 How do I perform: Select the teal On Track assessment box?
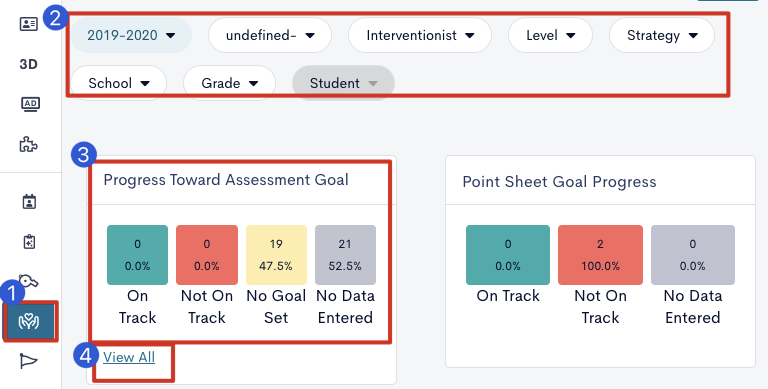pos(137,255)
